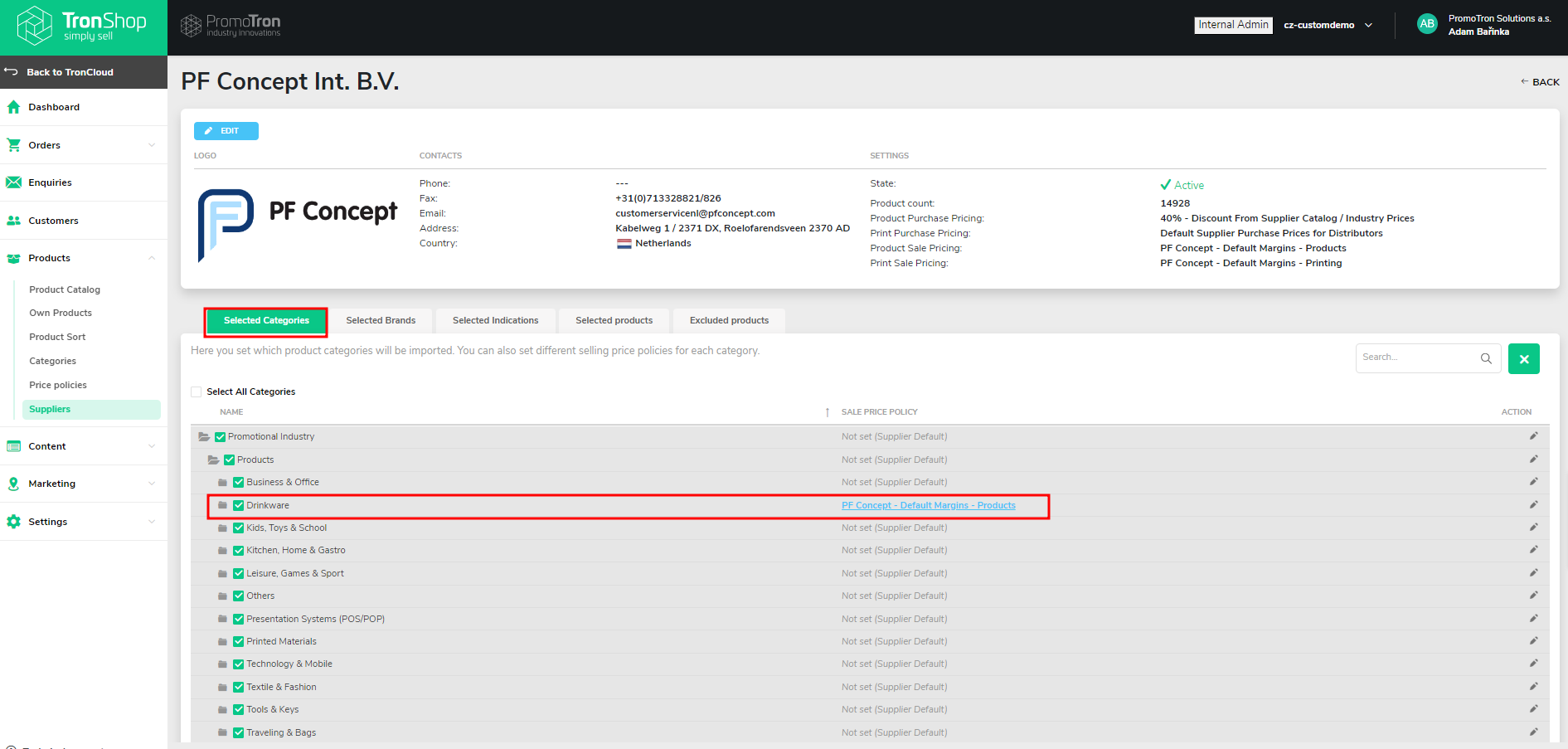1568x749 pixels.
Task: Collapse the Promotional Industry folder
Action: click(x=204, y=436)
